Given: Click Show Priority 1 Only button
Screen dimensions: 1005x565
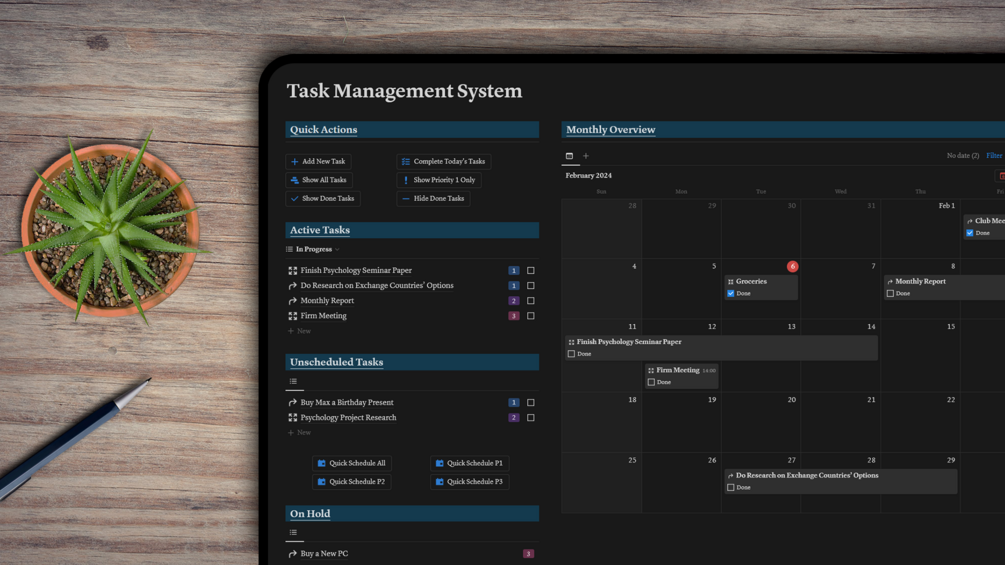Looking at the screenshot, I should point(439,180).
